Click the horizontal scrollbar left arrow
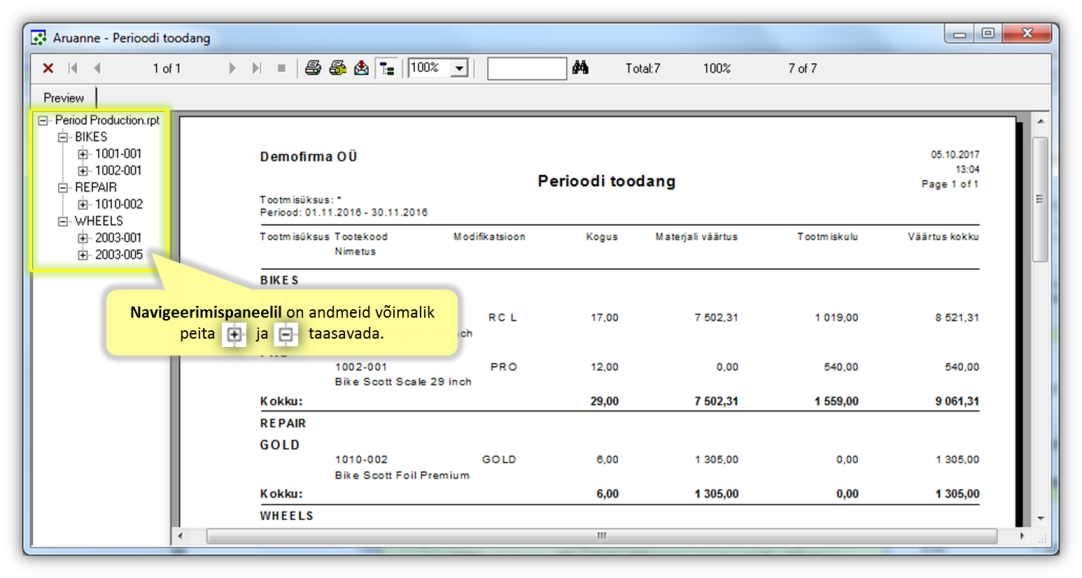This screenshot has width=1082, height=578. 180,536
